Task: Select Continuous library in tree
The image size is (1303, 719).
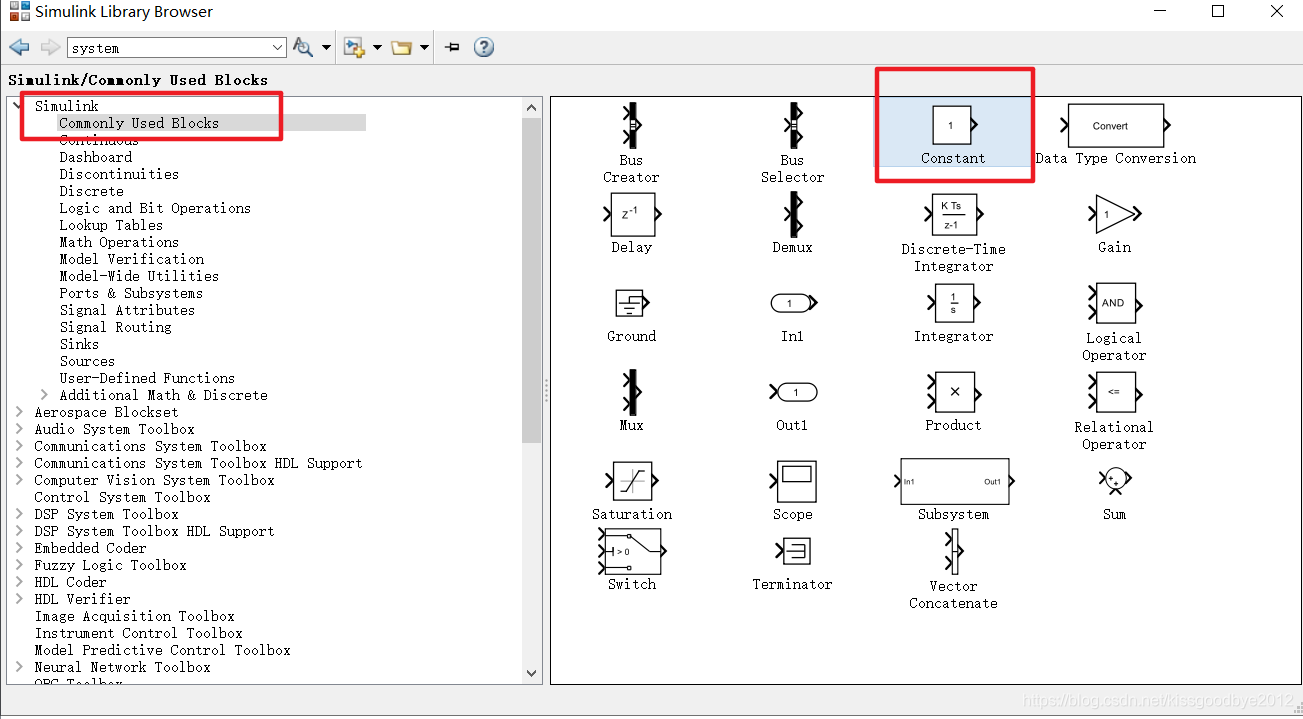Action: tap(99, 140)
